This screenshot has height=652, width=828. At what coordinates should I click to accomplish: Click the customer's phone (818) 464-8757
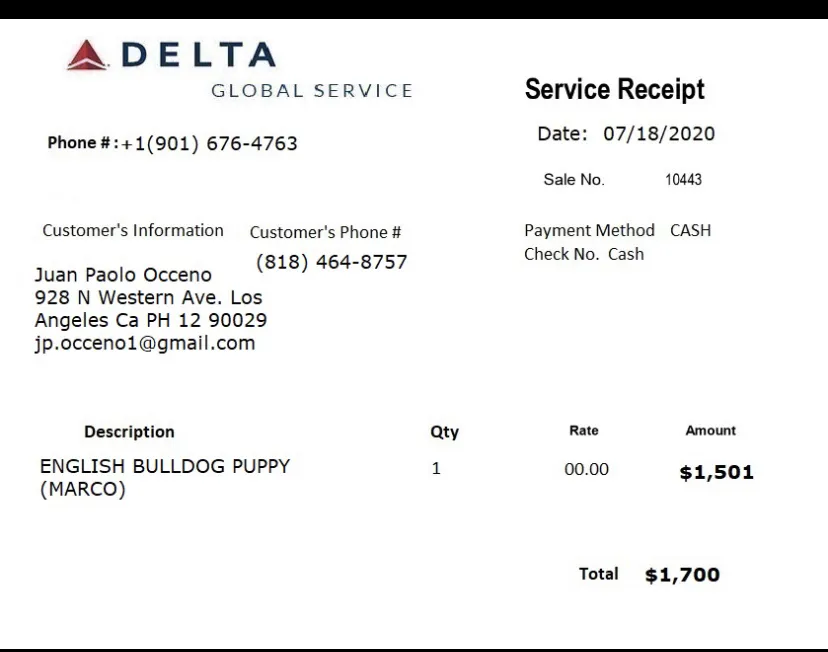(x=332, y=262)
